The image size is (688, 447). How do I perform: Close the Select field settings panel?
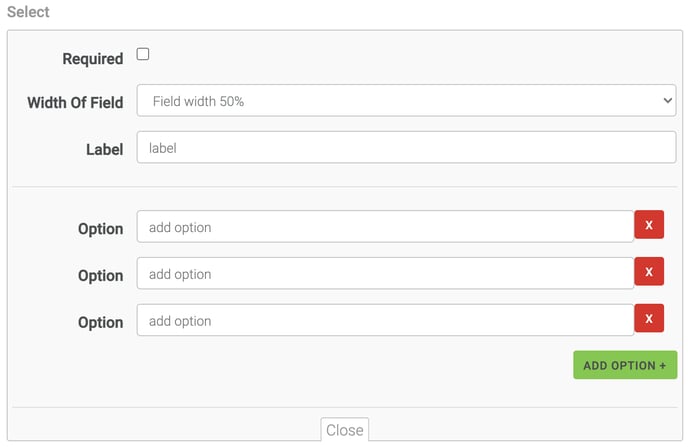tap(344, 430)
